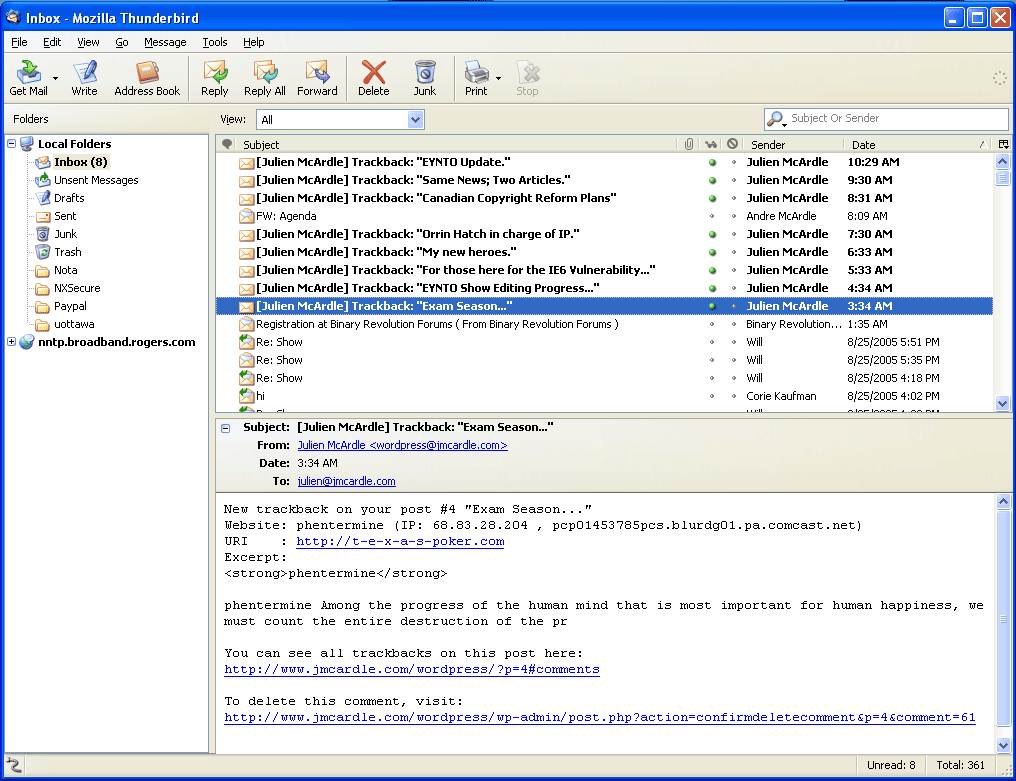Image resolution: width=1016 pixels, height=781 pixels.
Task: Click the message list scroll up arrow
Action: click(1002, 161)
